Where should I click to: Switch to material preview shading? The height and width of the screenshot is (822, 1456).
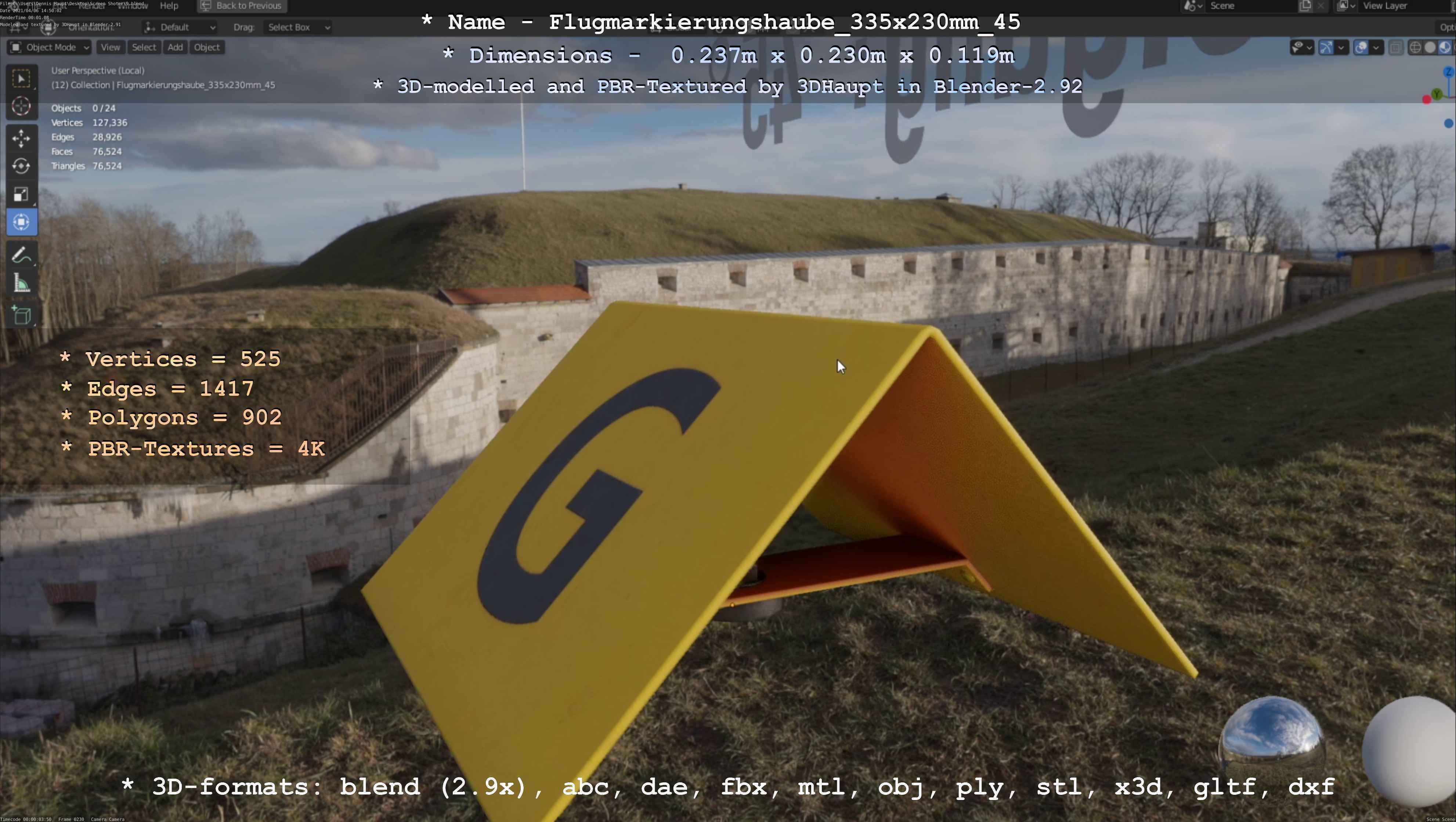pyautogui.click(x=1445, y=47)
